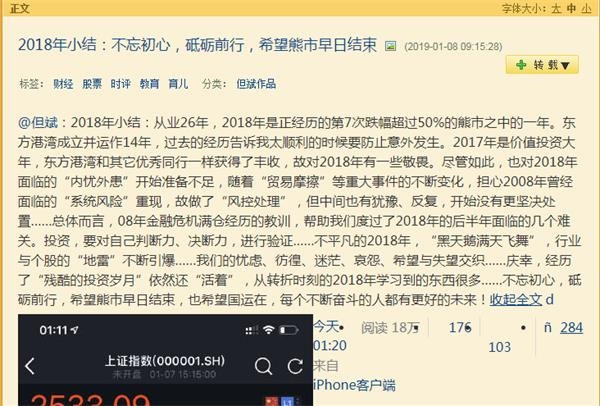Click the Wi-Fi icon in phone status bar

269,329
